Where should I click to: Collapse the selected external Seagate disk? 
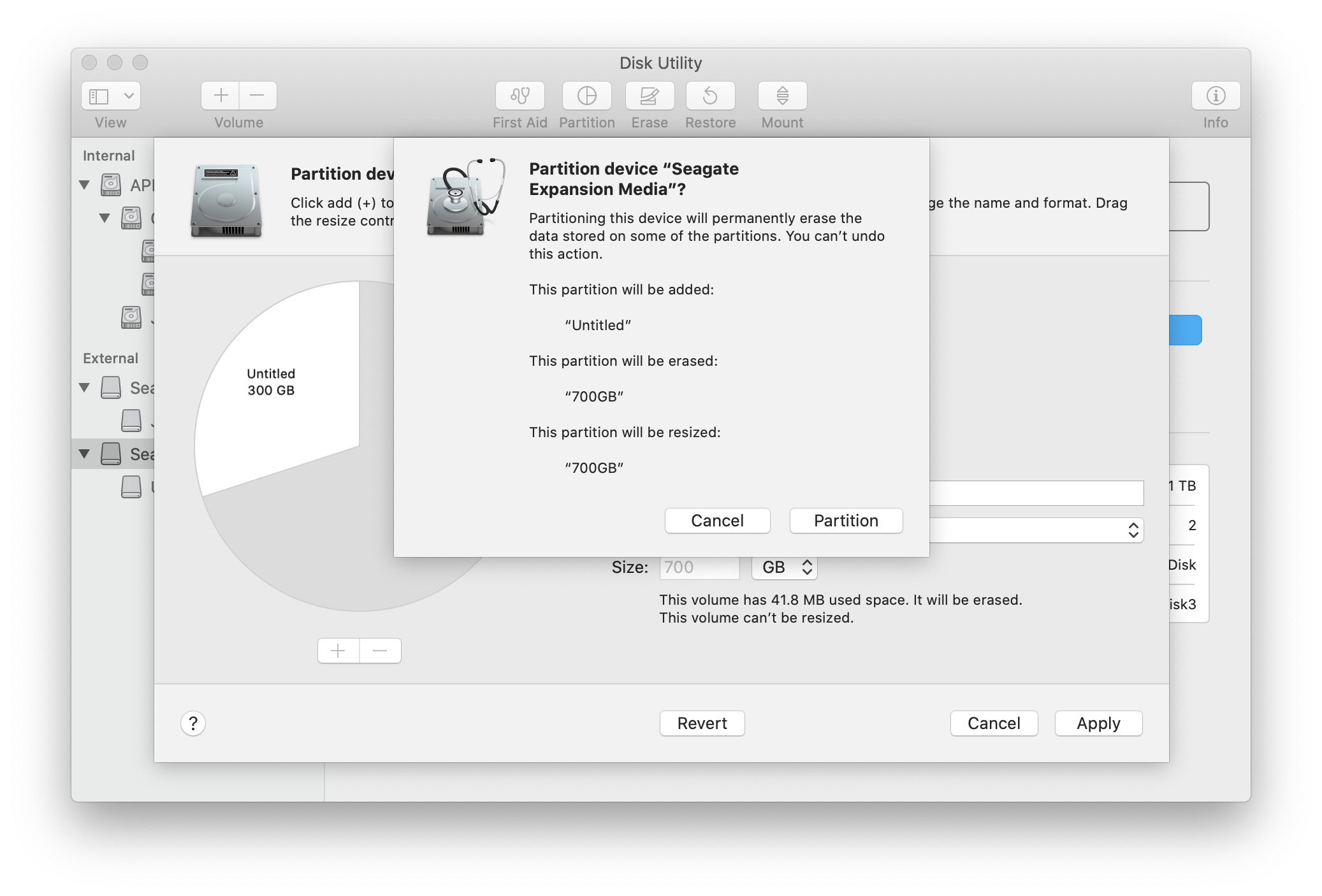pos(84,454)
